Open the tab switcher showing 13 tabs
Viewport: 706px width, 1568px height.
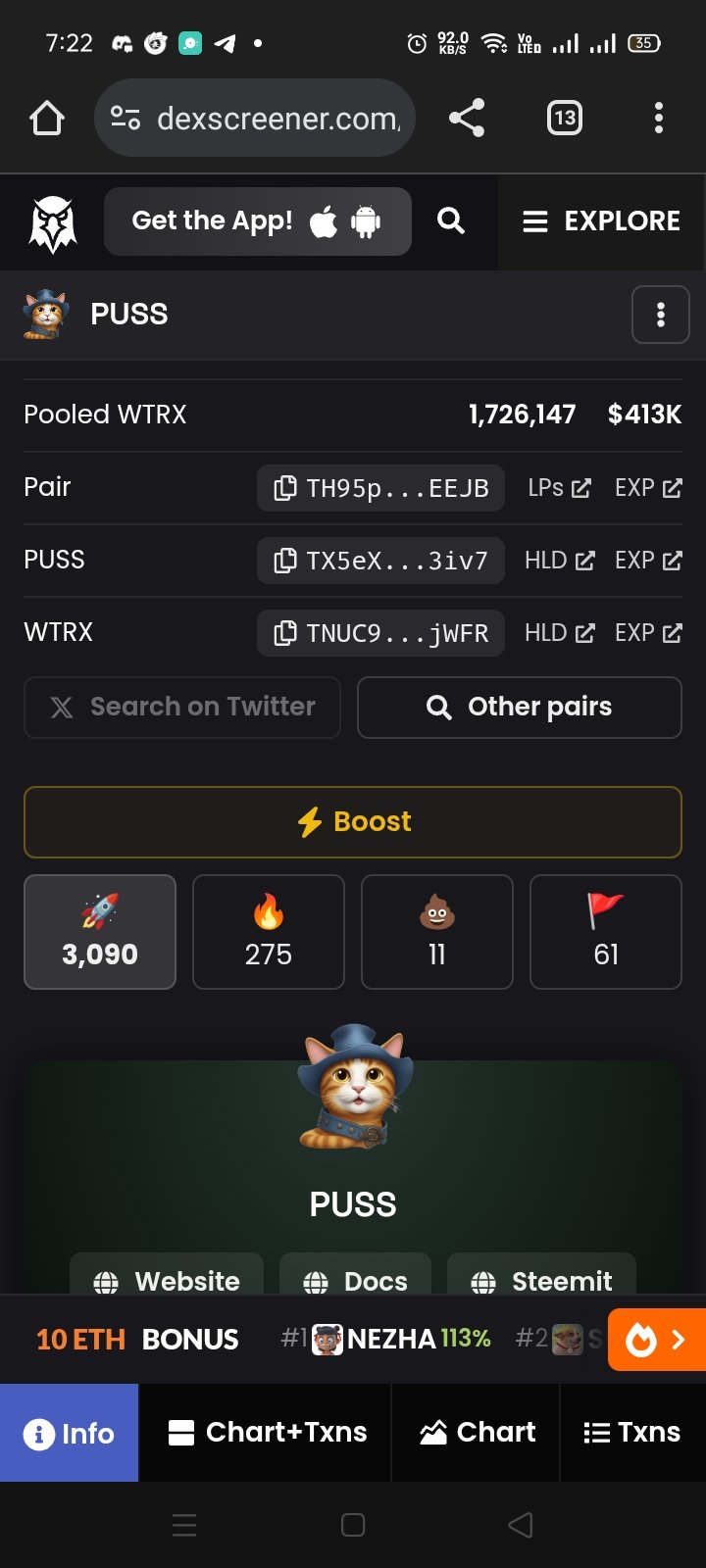tap(564, 119)
